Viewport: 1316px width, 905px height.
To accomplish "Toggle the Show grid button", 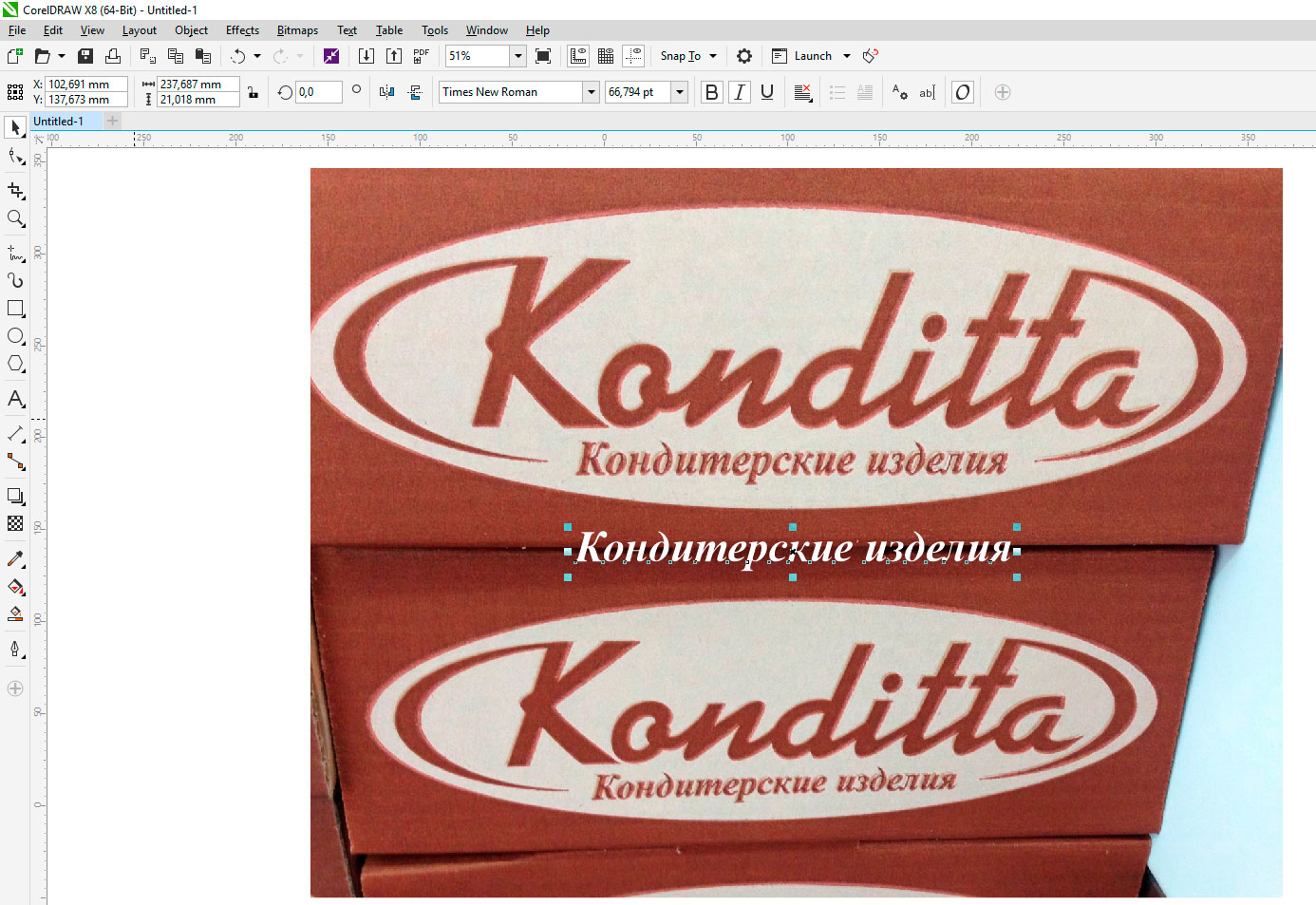I will coord(606,56).
